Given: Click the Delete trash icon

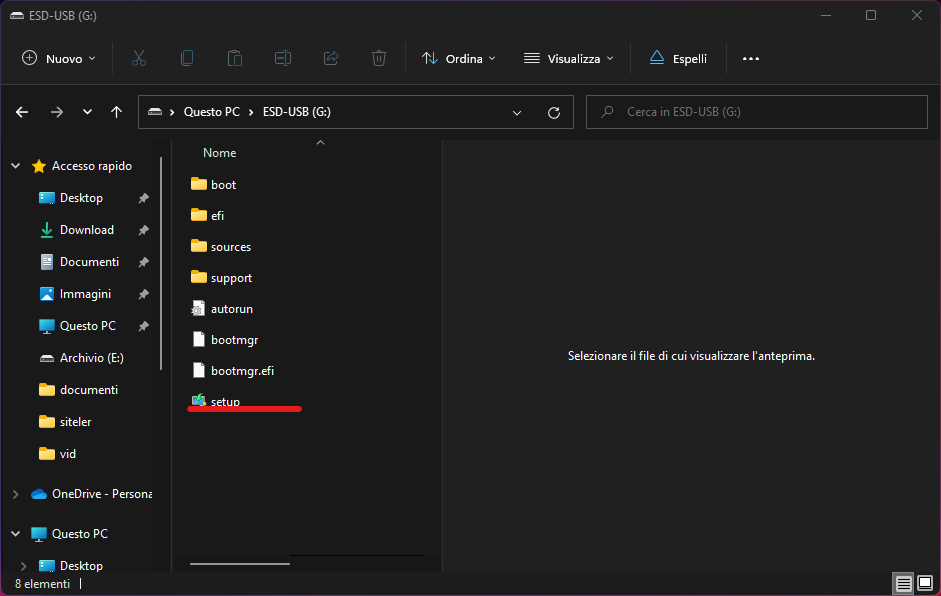Looking at the screenshot, I should click(x=379, y=59).
